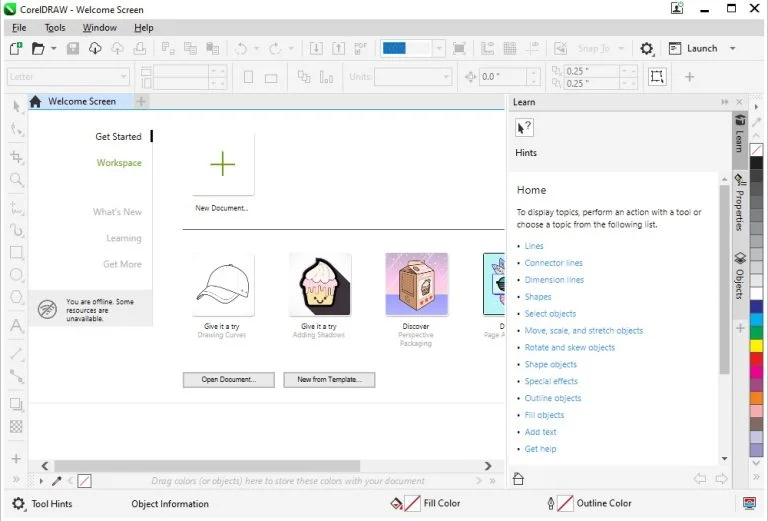Pick the red swatch in color palette
Viewport: 768px width, 521px height.
[x=756, y=358]
